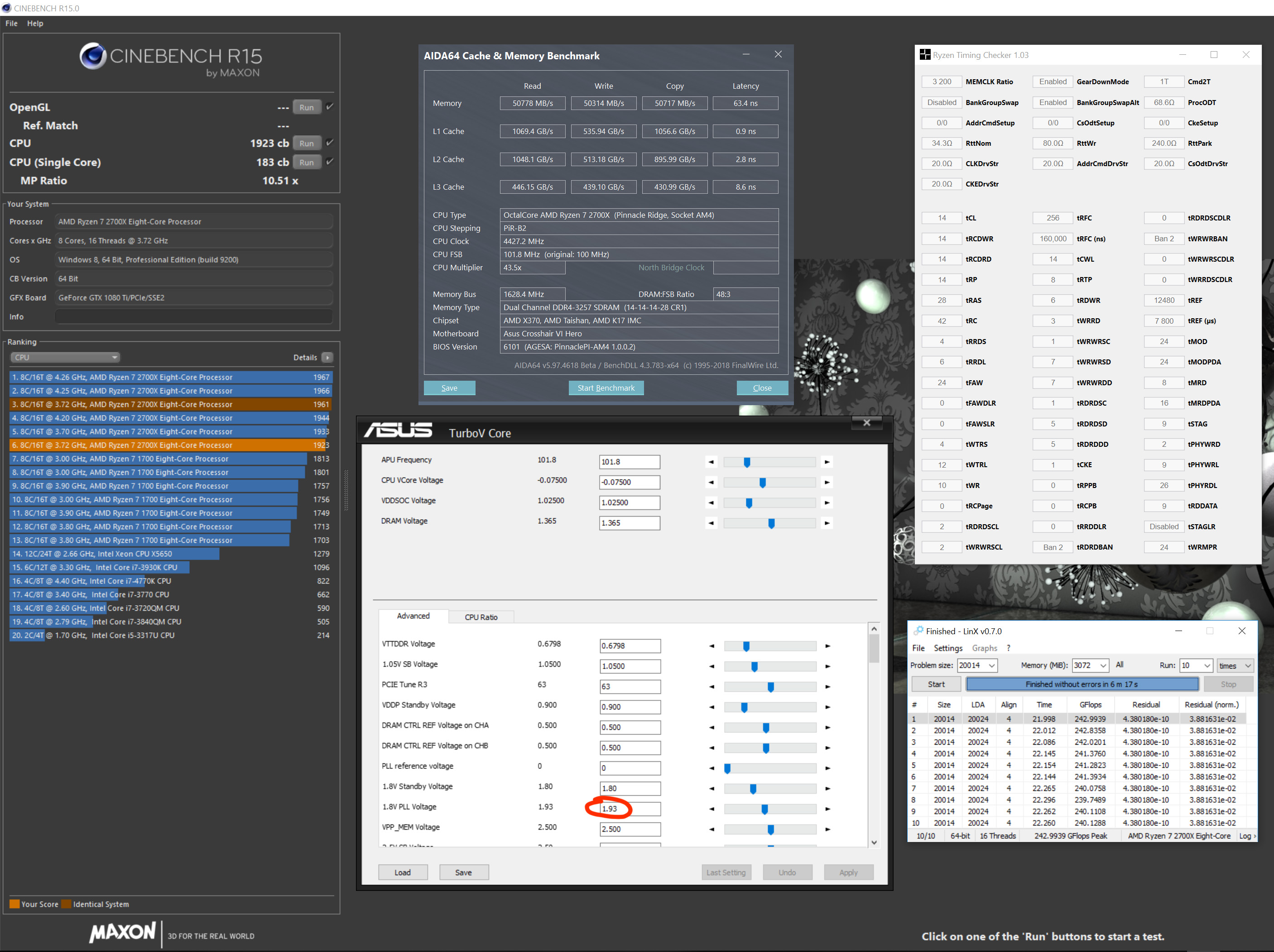
Task: Open the Settings menu in LinX
Action: point(947,648)
